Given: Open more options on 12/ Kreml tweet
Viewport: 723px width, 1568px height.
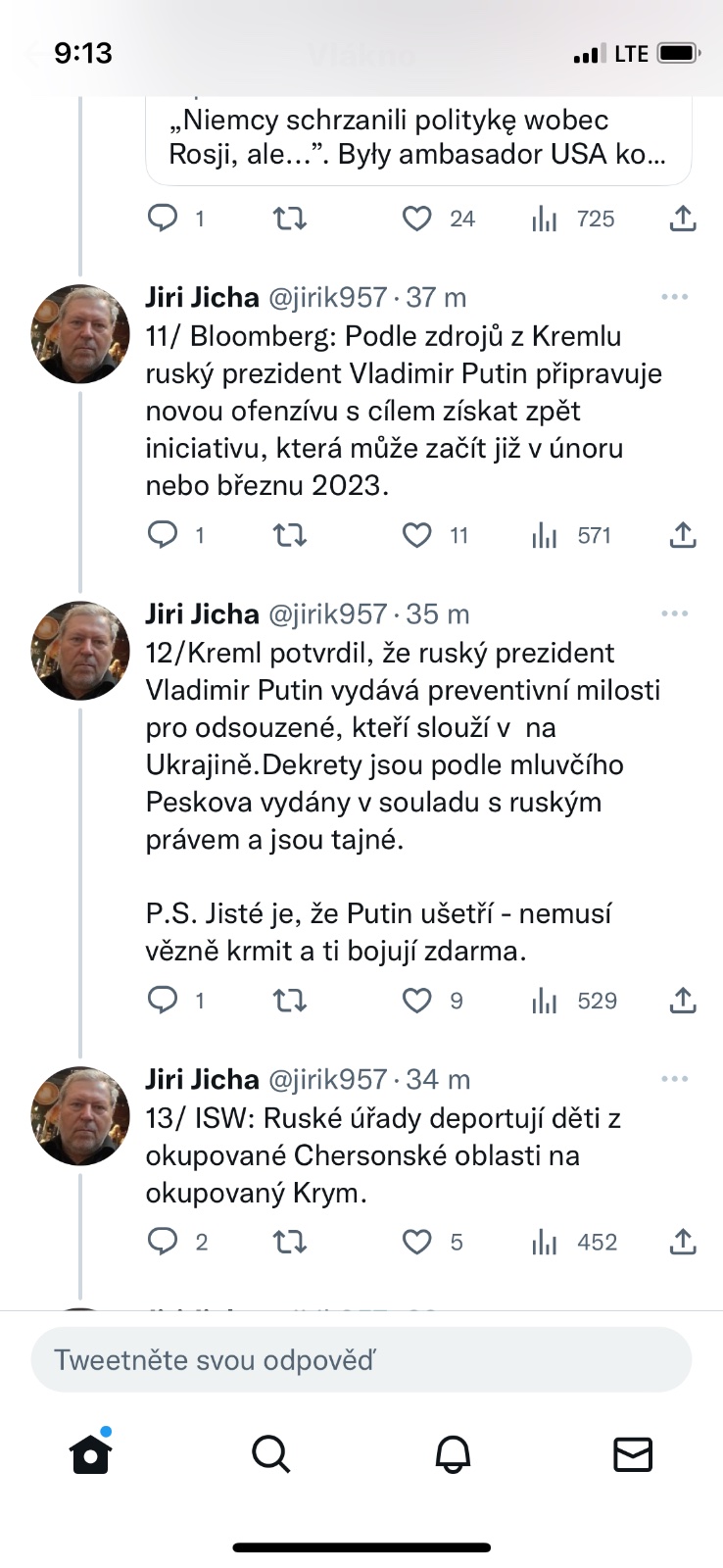Looking at the screenshot, I should tap(675, 613).
